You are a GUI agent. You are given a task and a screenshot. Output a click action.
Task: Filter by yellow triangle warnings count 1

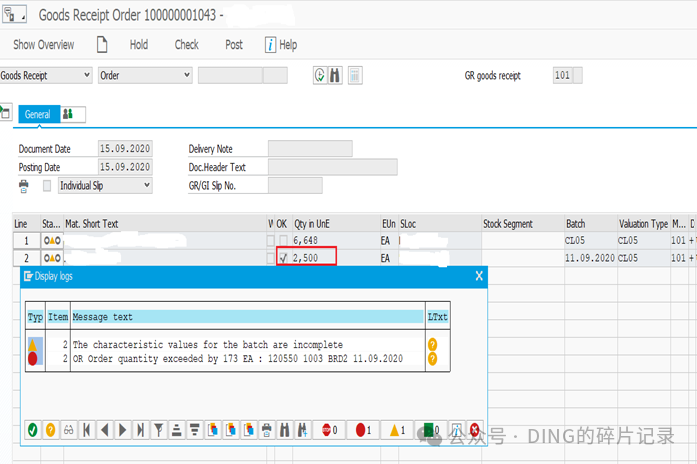(397, 430)
